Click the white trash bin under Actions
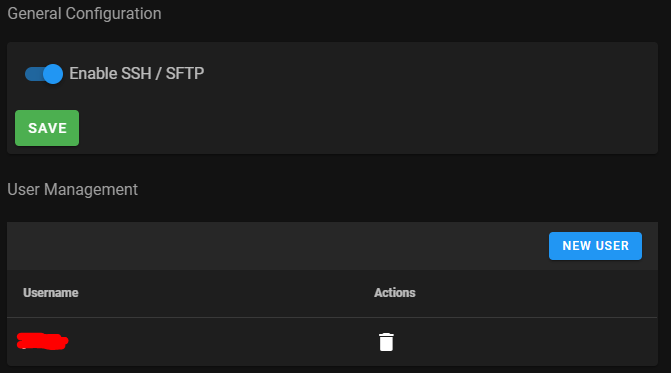Image resolution: width=671 pixels, height=373 pixels. pos(386,342)
